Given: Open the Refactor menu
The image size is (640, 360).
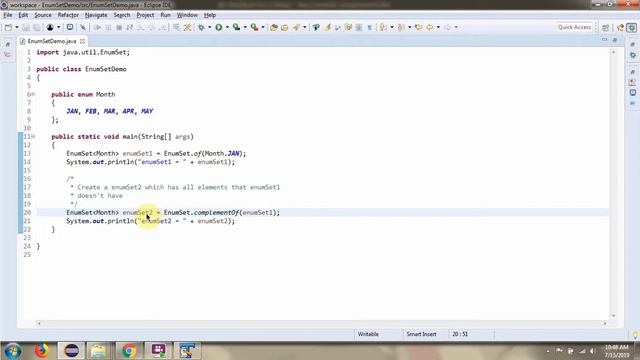Looking at the screenshot, I should pyautogui.click(x=68, y=15).
